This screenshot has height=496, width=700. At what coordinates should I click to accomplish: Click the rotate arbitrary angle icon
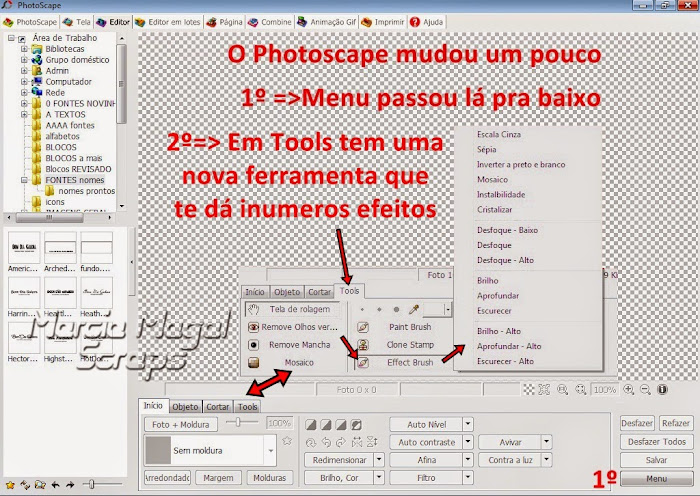[x=311, y=442]
